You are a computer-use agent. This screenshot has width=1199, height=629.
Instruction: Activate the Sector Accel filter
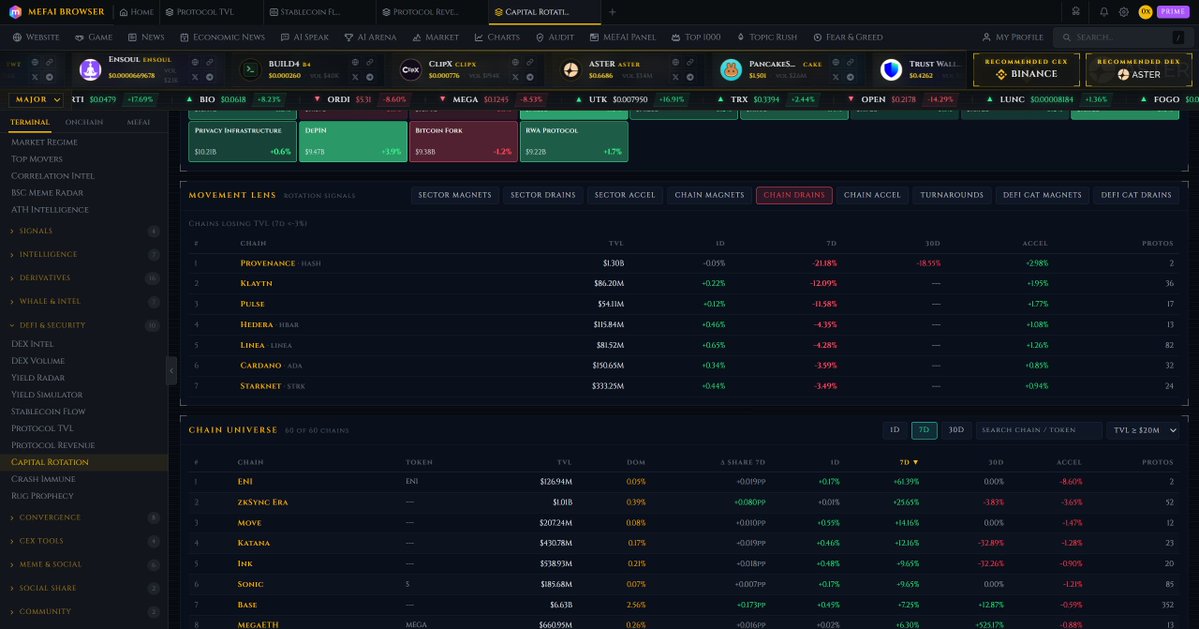point(625,195)
